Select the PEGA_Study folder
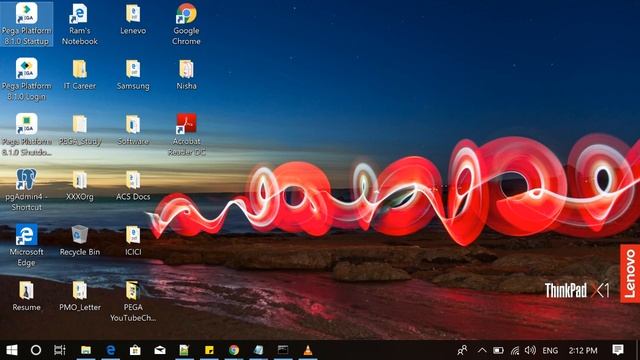The image size is (640, 360). pos(80,130)
